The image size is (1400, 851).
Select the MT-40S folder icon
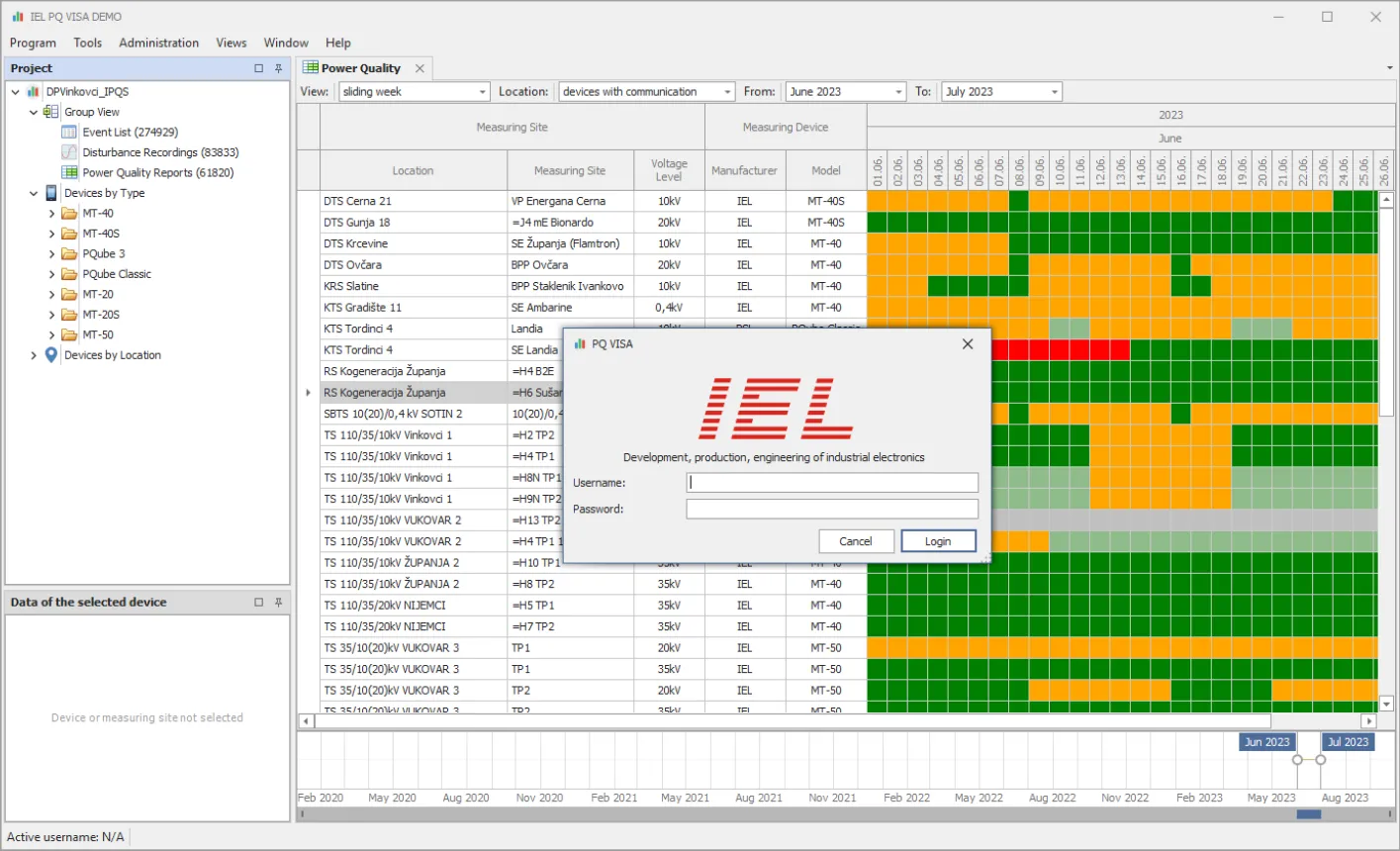pyautogui.click(x=69, y=234)
